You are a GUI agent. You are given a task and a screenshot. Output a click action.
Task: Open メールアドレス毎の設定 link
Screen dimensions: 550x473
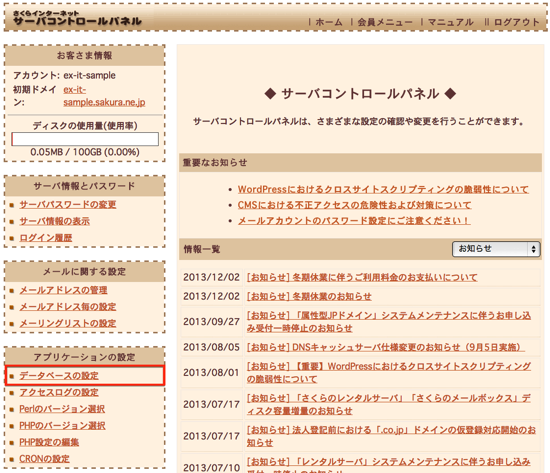[x=68, y=307]
